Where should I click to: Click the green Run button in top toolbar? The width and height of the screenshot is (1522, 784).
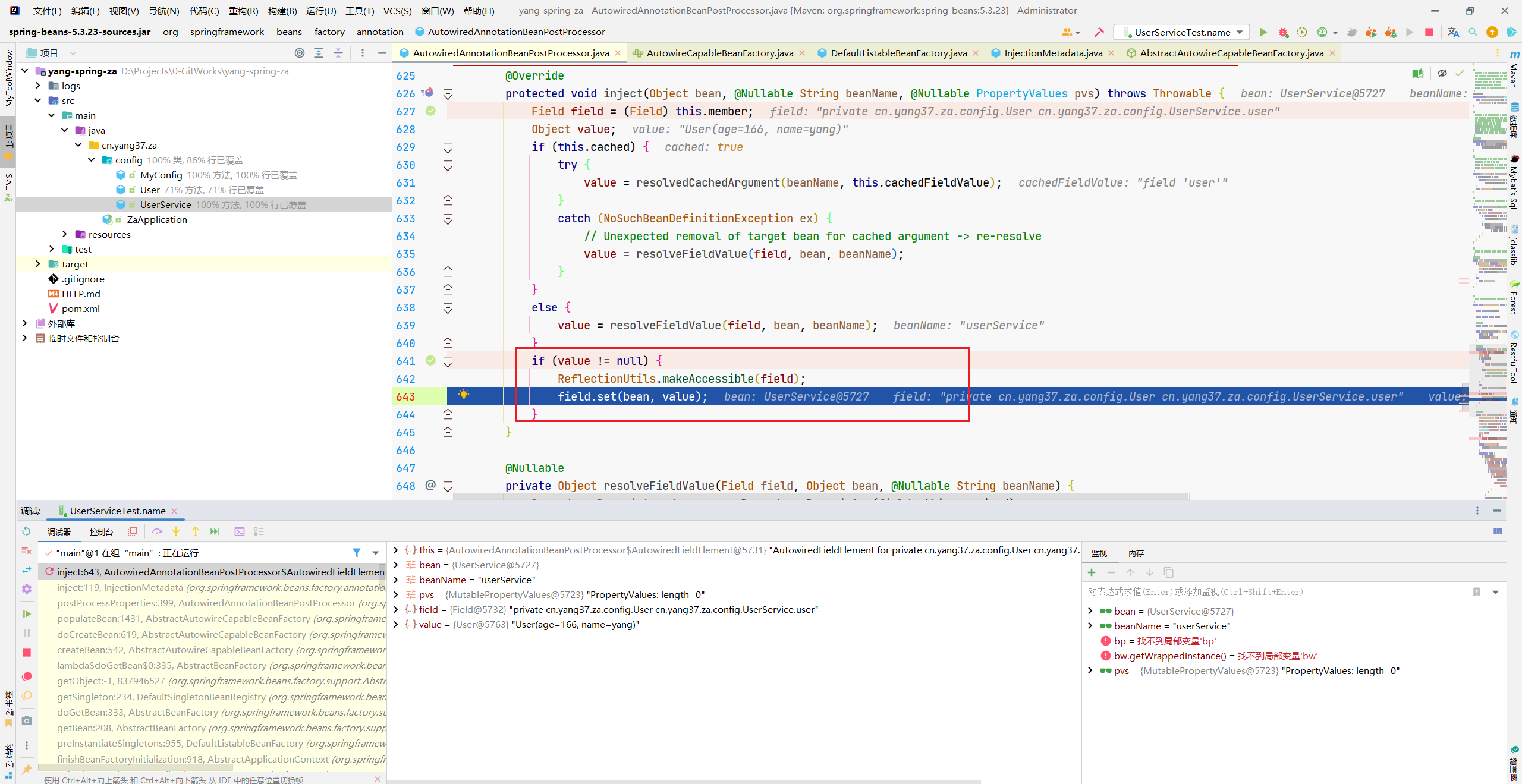point(1263,32)
